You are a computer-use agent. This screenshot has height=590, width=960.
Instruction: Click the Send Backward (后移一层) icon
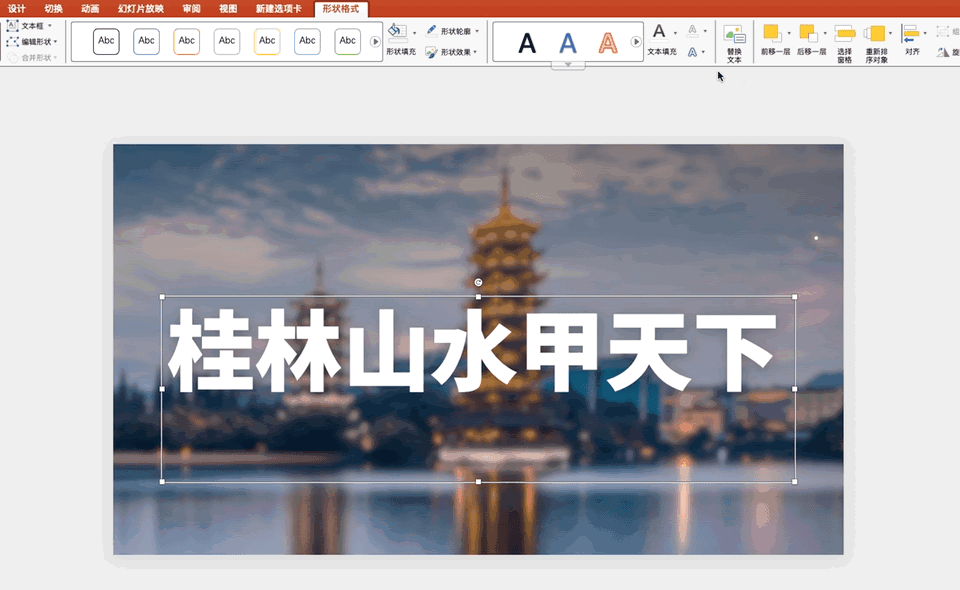click(x=808, y=34)
